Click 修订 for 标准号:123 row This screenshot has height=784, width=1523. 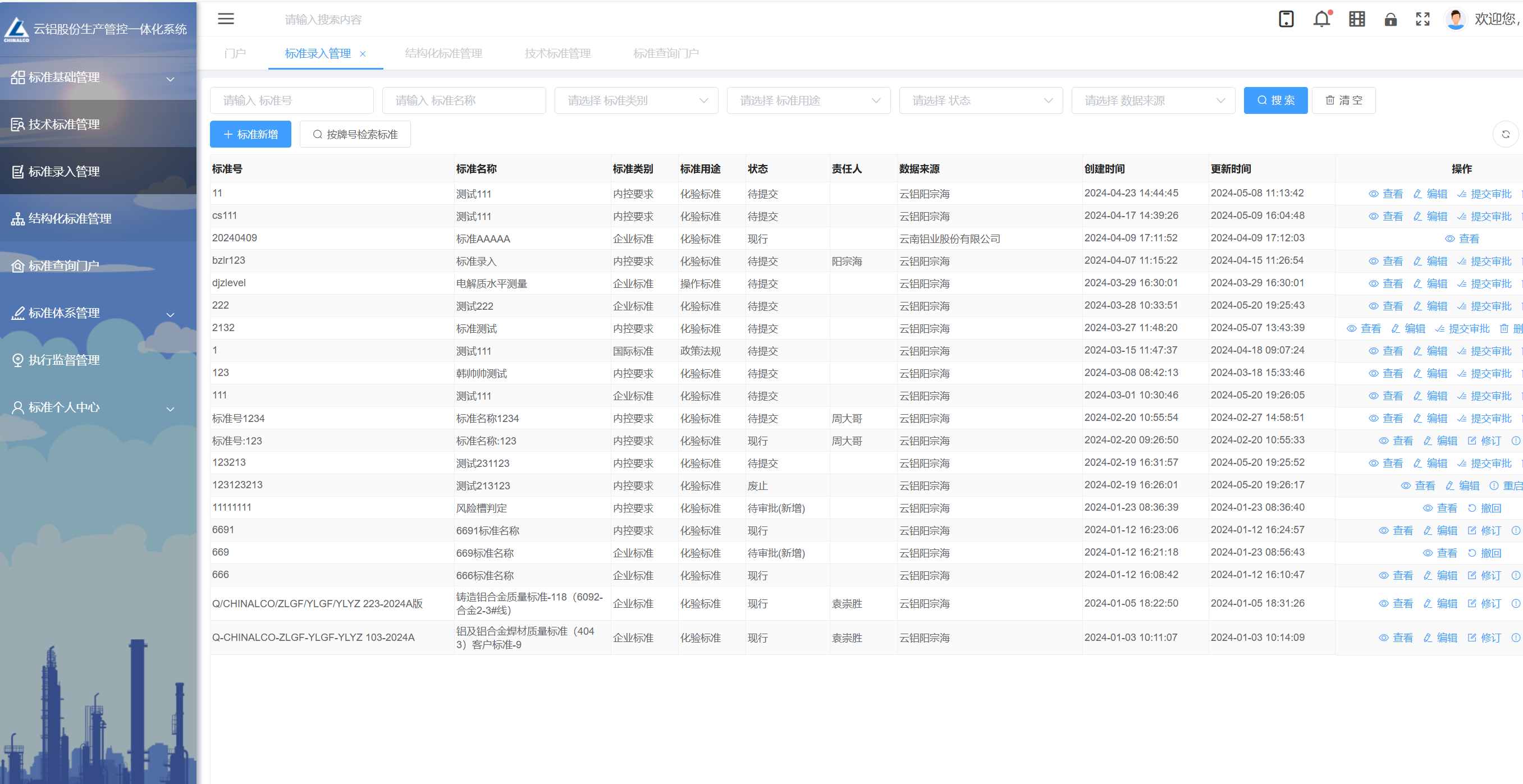point(1485,441)
